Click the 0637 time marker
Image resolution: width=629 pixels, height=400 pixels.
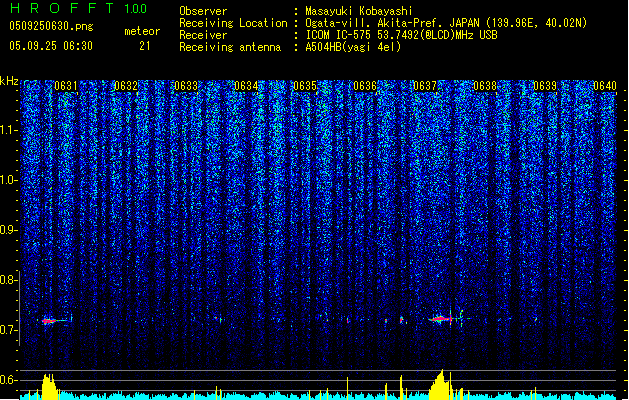click(x=425, y=86)
